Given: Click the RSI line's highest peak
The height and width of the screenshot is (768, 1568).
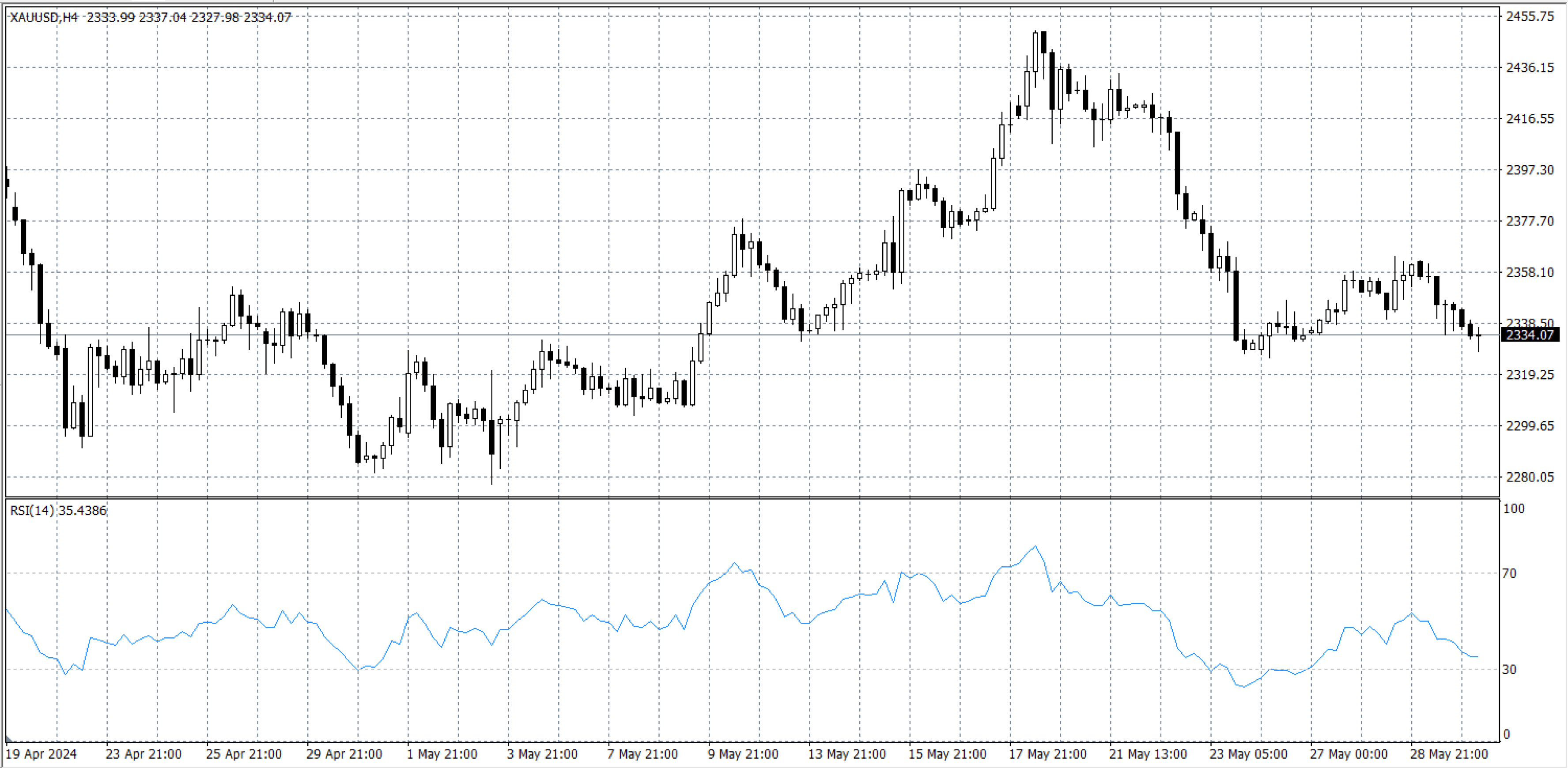Looking at the screenshot, I should pyautogui.click(x=1035, y=546).
